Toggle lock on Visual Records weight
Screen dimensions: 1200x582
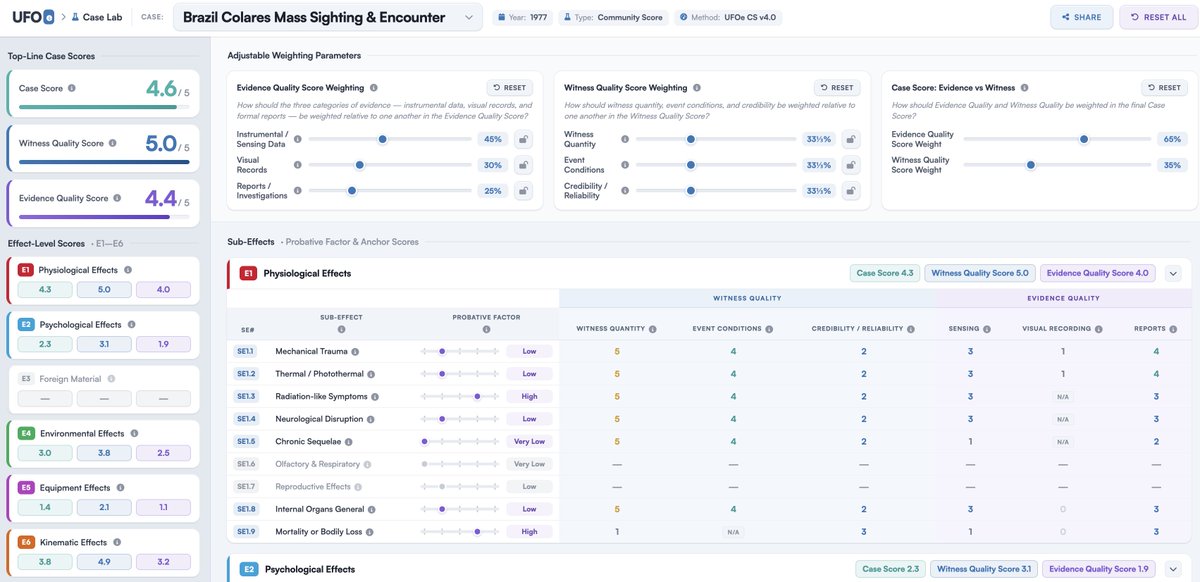(x=522, y=165)
